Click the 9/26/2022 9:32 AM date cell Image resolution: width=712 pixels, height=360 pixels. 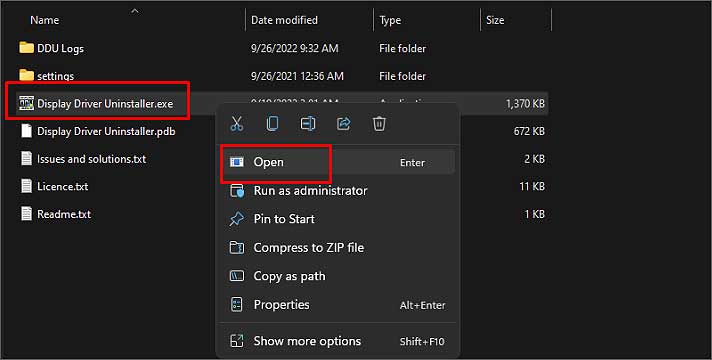pos(295,48)
